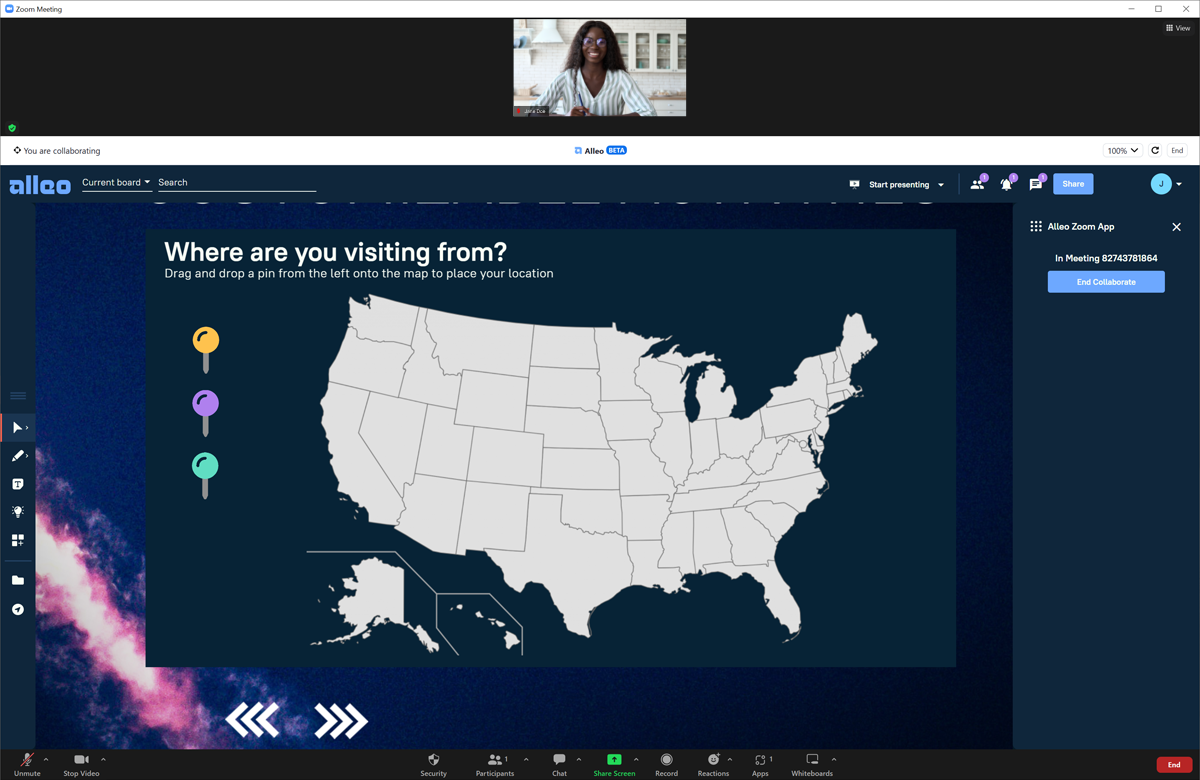This screenshot has width=1200, height=780.
Task: Click the participant video thumbnail
Action: (x=600, y=68)
